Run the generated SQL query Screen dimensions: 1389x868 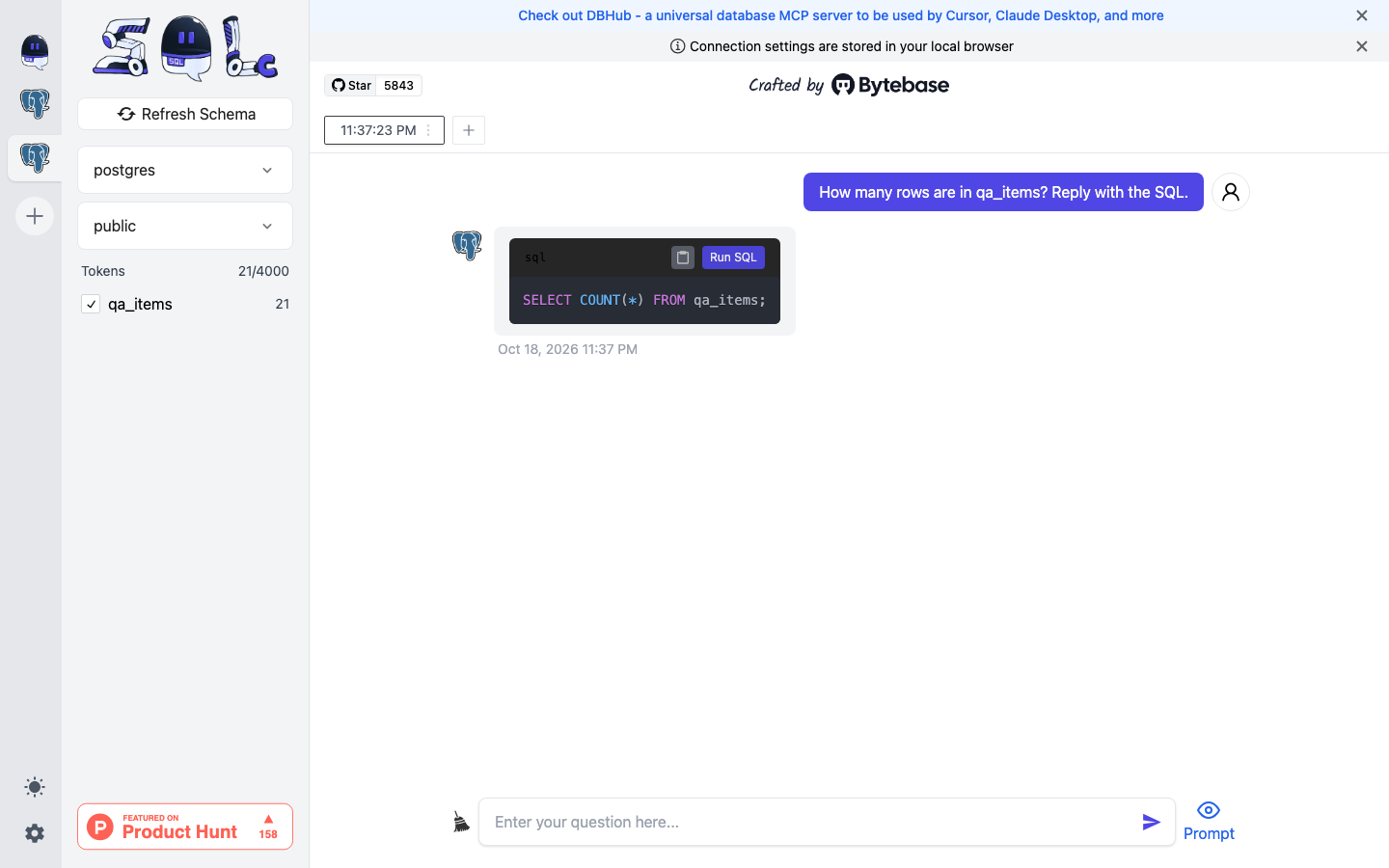(733, 258)
